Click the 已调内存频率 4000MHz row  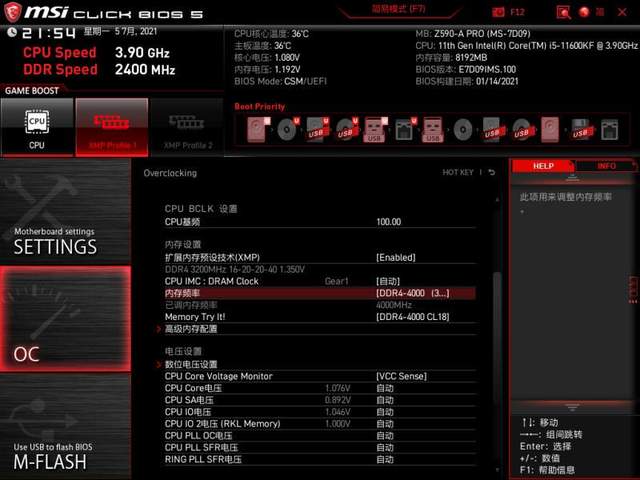pos(320,305)
